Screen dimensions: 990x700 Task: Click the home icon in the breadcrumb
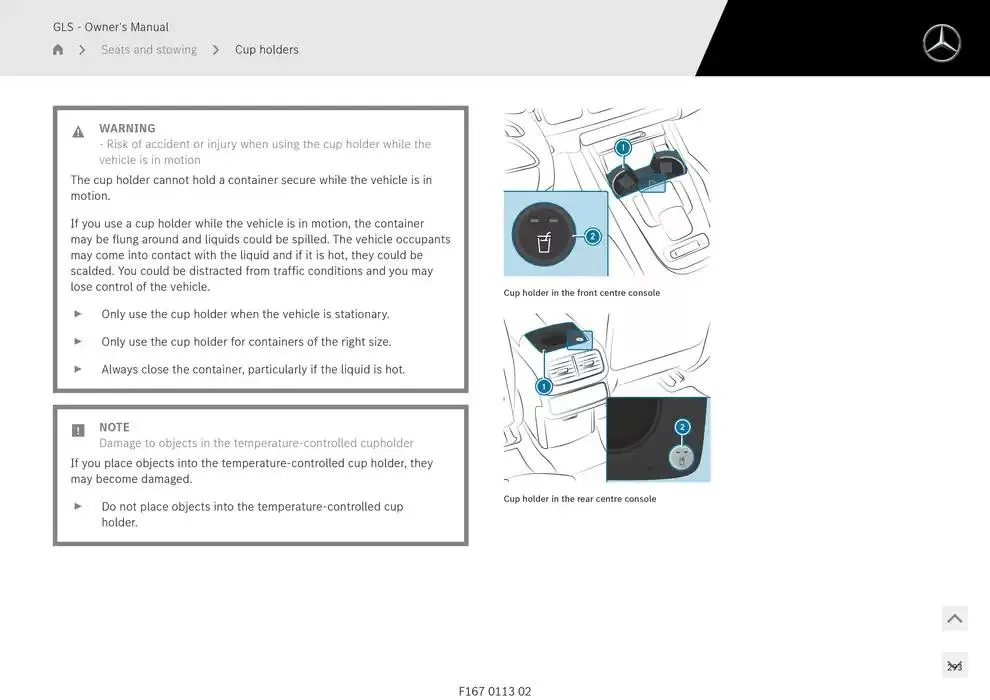tap(58, 50)
